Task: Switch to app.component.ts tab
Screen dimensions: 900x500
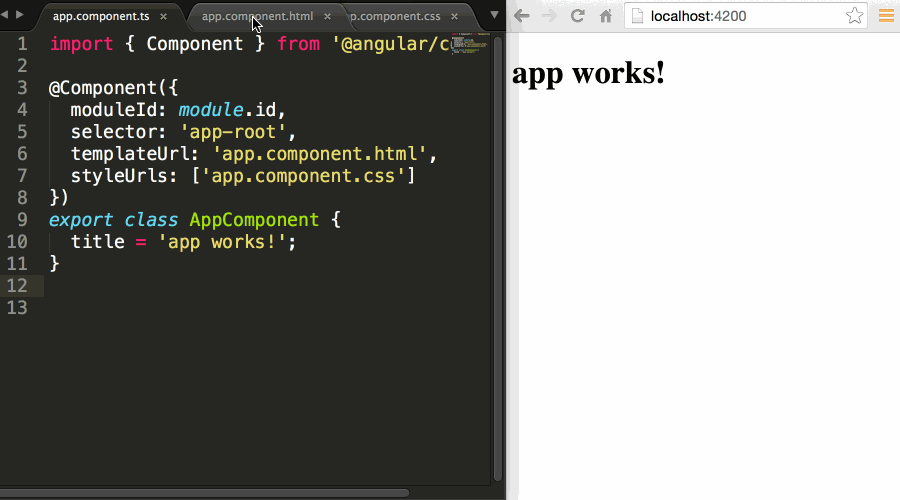Action: point(101,17)
